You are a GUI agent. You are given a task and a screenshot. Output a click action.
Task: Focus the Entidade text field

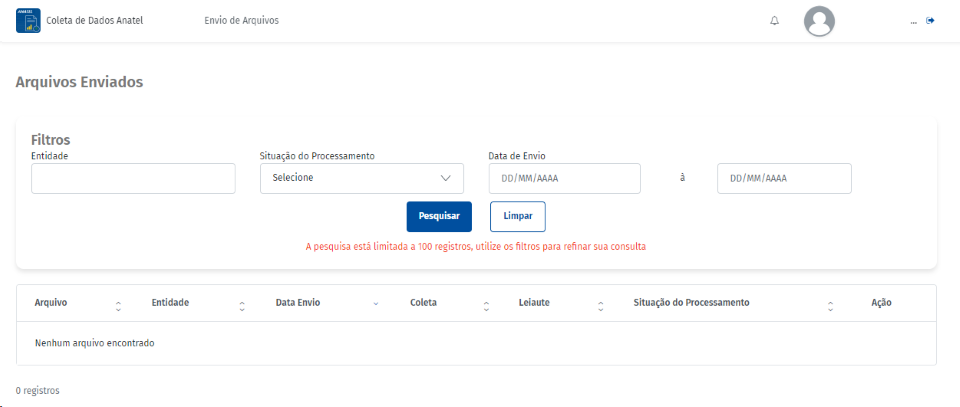pos(133,178)
